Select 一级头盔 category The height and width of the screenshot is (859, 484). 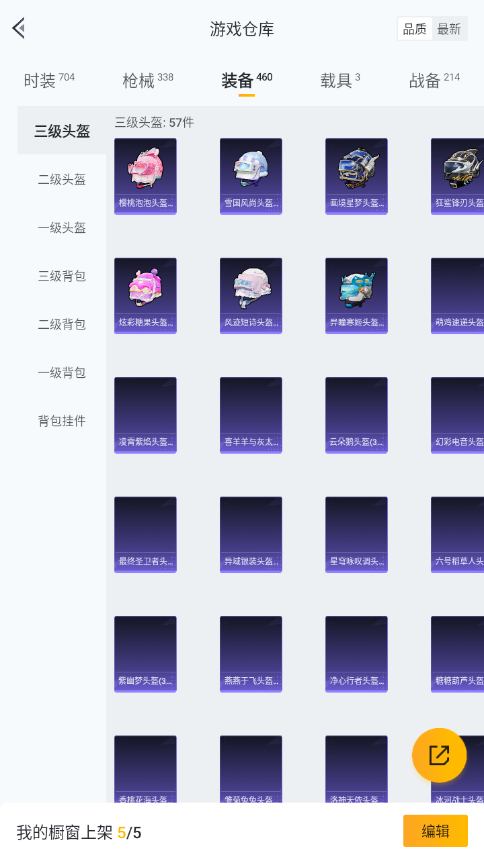tap(62, 228)
